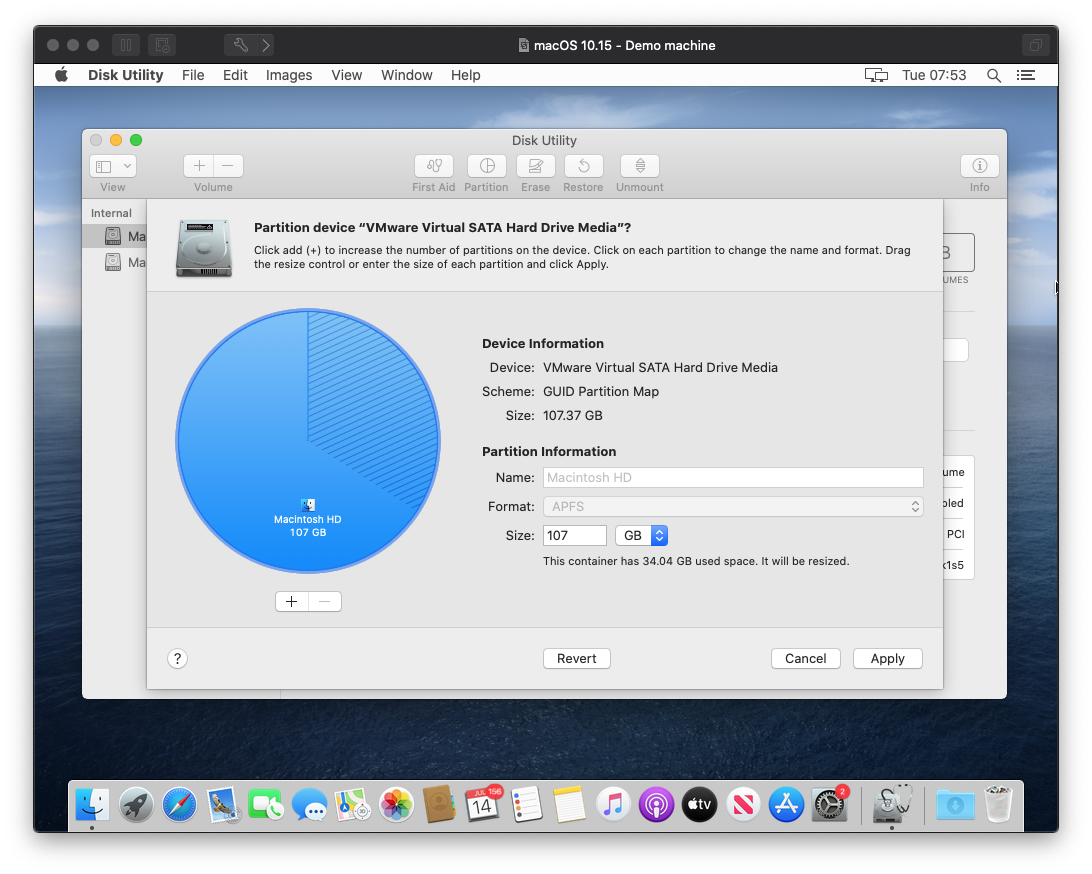
Task: Click the partition Name field
Action: (x=733, y=478)
